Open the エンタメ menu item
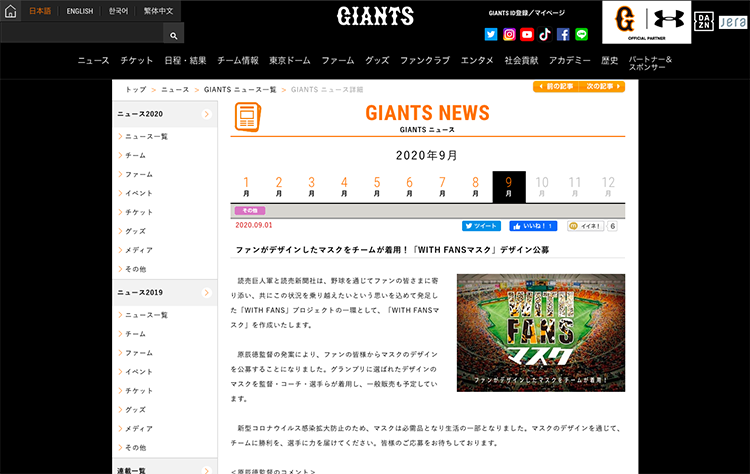 (x=477, y=60)
